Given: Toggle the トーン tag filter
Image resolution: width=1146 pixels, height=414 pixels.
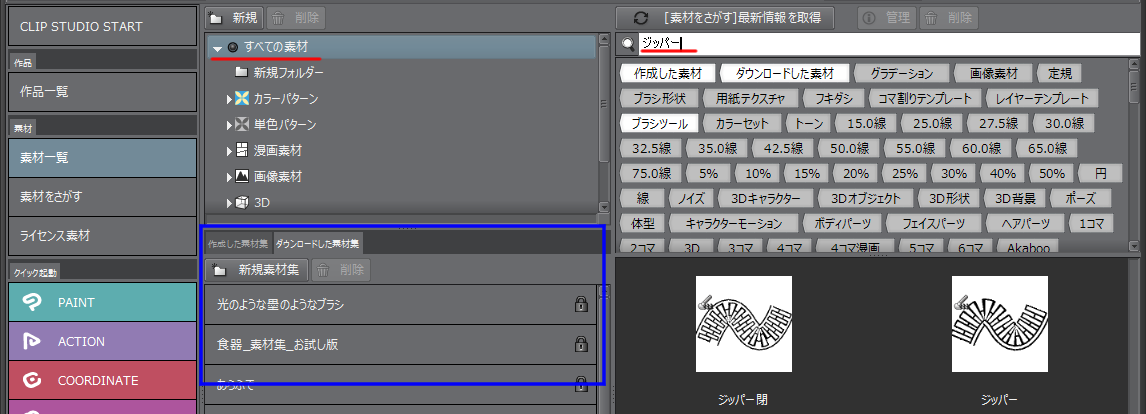Looking at the screenshot, I should click(808, 124).
